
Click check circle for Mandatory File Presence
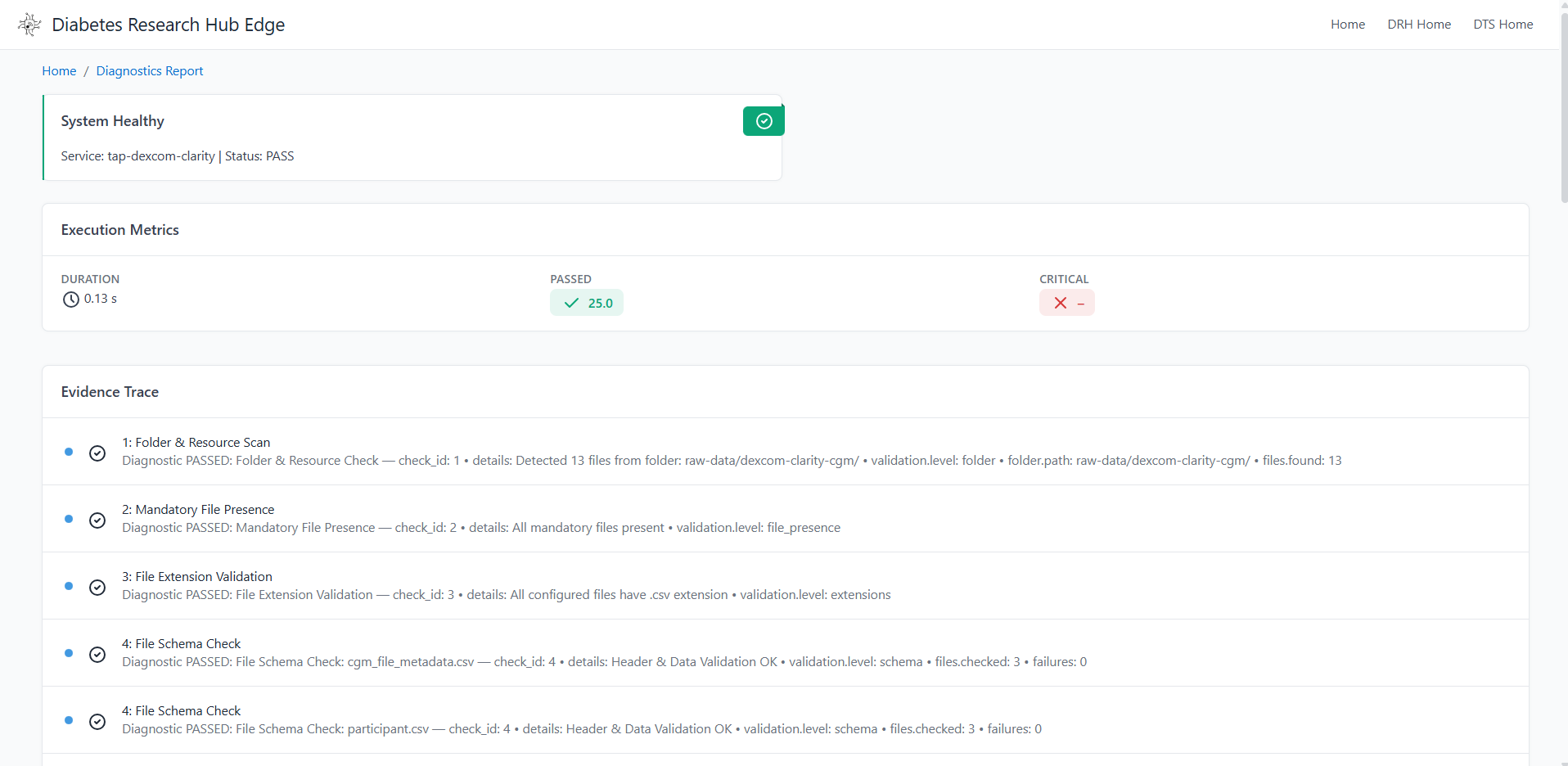click(97, 520)
